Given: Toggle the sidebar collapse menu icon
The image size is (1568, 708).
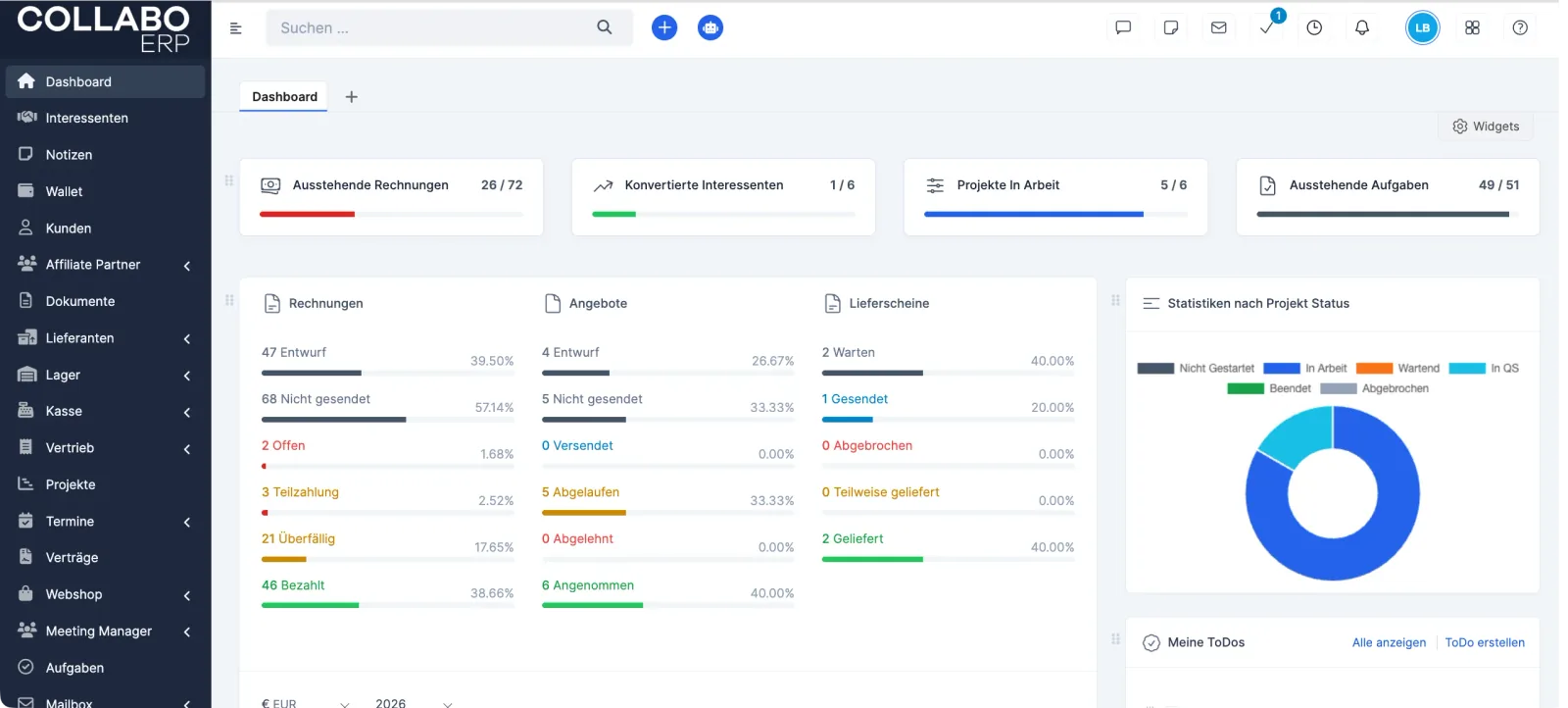Looking at the screenshot, I should 235,28.
